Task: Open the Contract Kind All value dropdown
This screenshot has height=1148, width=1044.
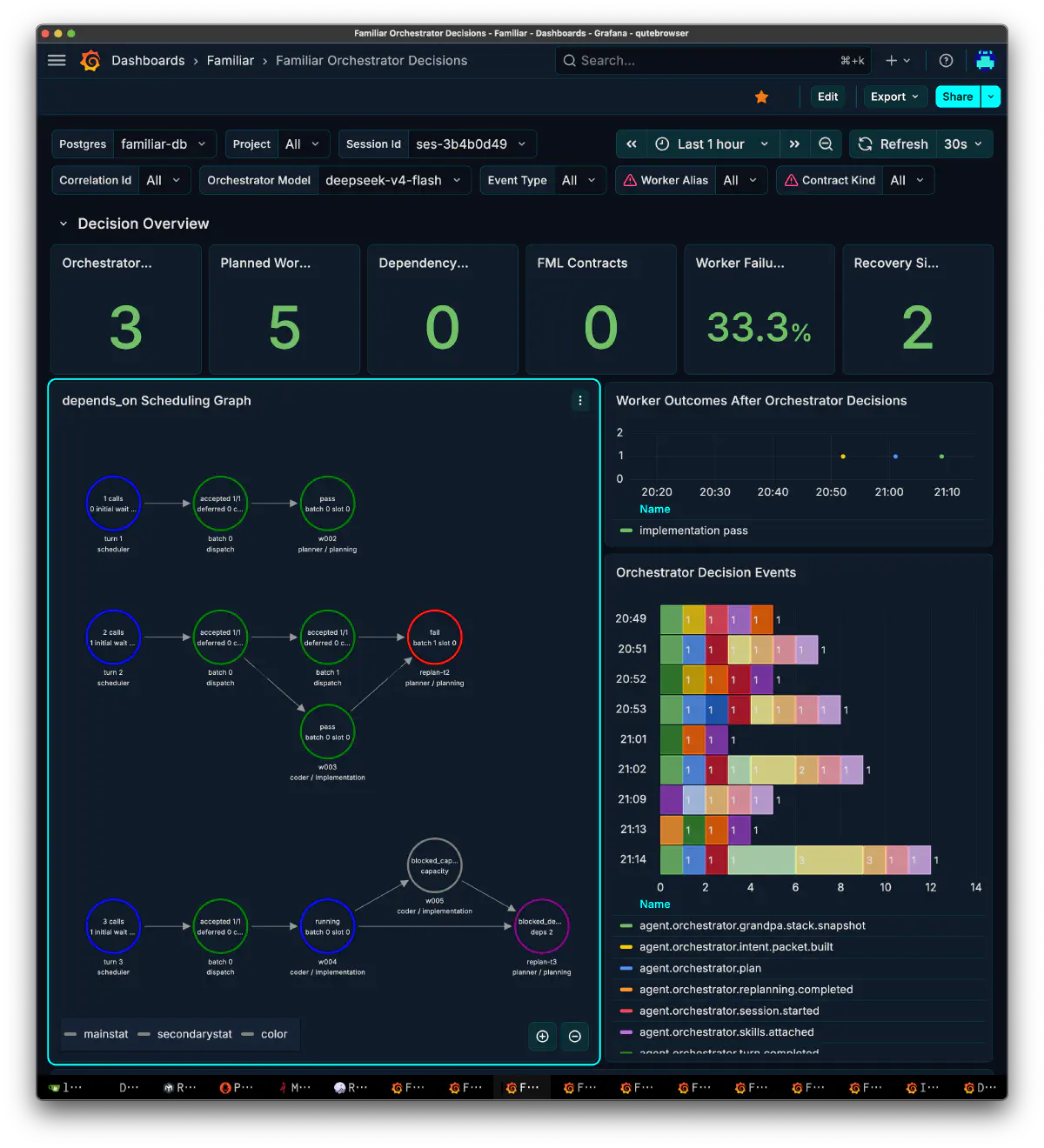Action: coord(907,180)
